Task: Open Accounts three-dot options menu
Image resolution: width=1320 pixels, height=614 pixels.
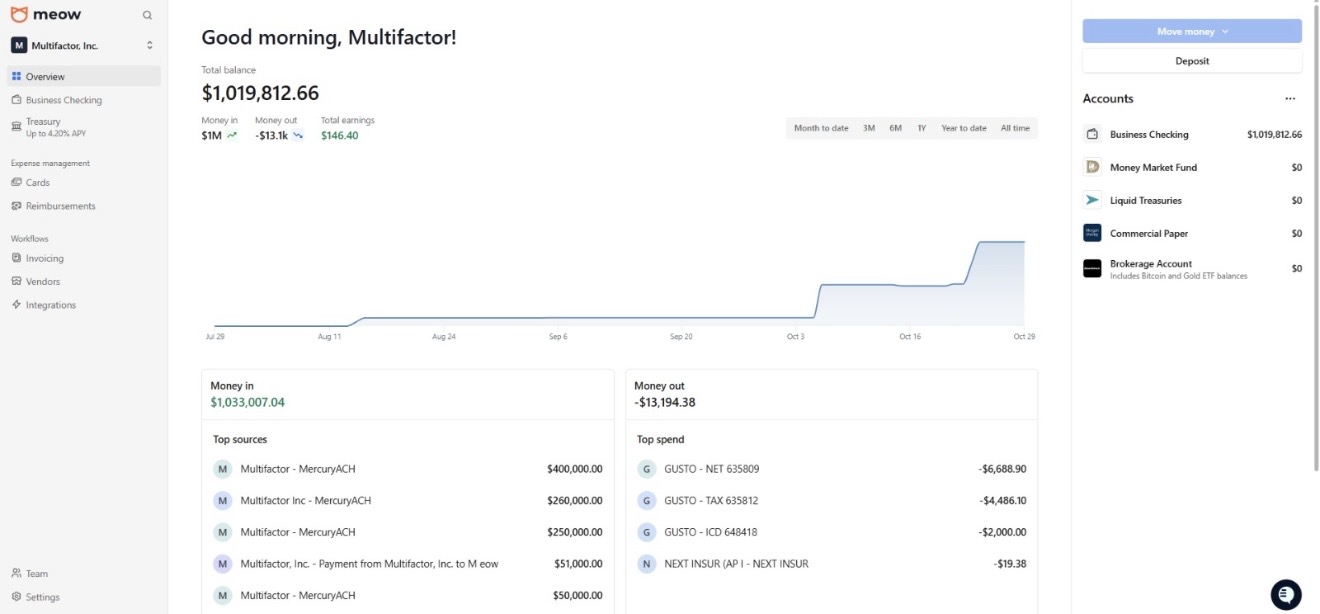Action: (1290, 99)
